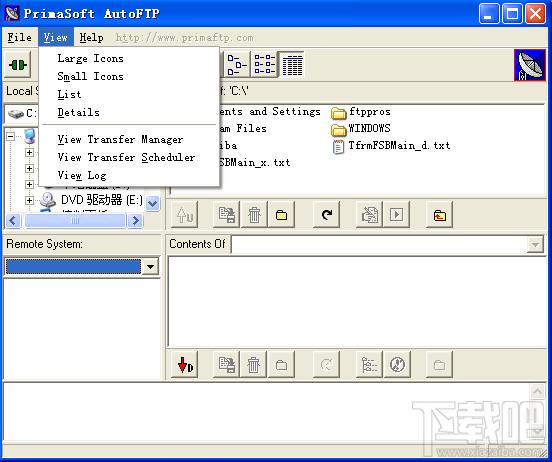Expand the second child node in the local tree
Viewport: 552px width, 462px height.
pyautogui.click(x=29, y=168)
